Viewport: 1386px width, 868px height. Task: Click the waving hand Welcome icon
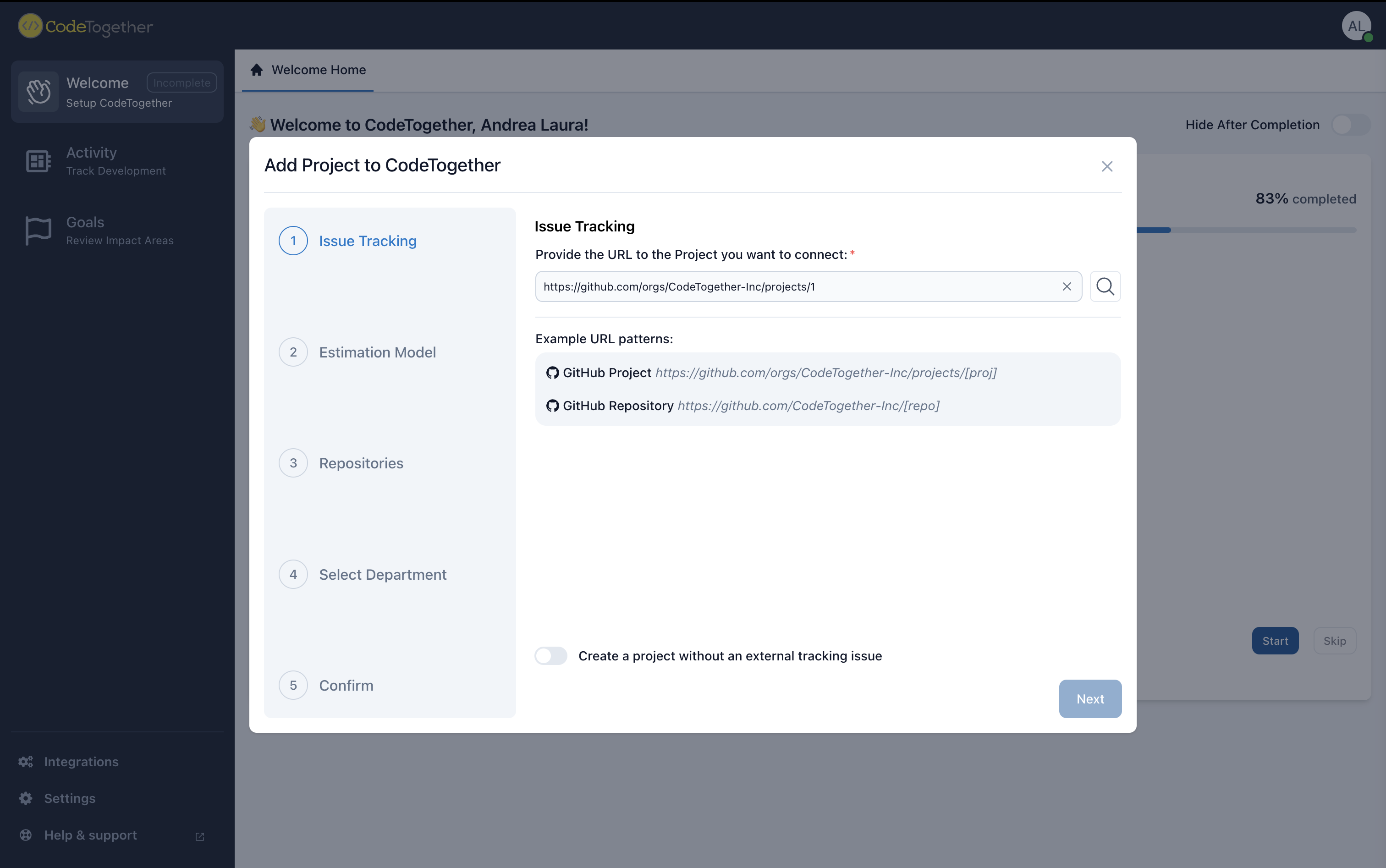tap(38, 92)
